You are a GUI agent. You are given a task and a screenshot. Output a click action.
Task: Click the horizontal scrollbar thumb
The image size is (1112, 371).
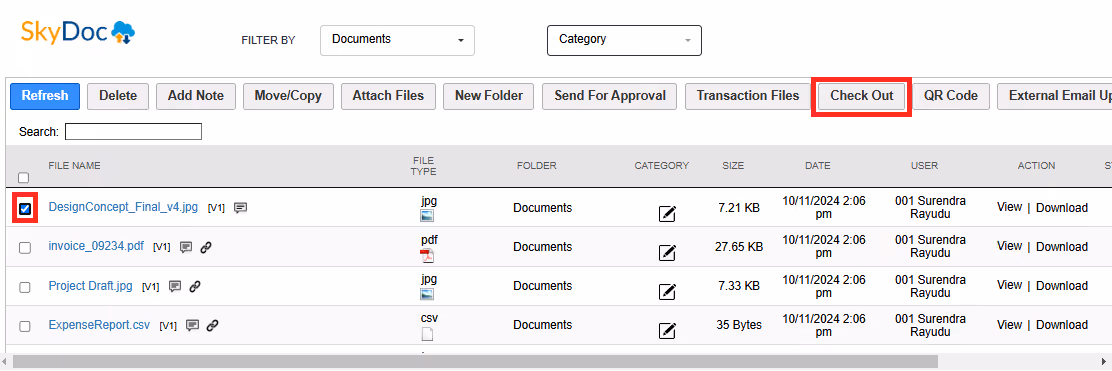pyautogui.click(x=475, y=362)
